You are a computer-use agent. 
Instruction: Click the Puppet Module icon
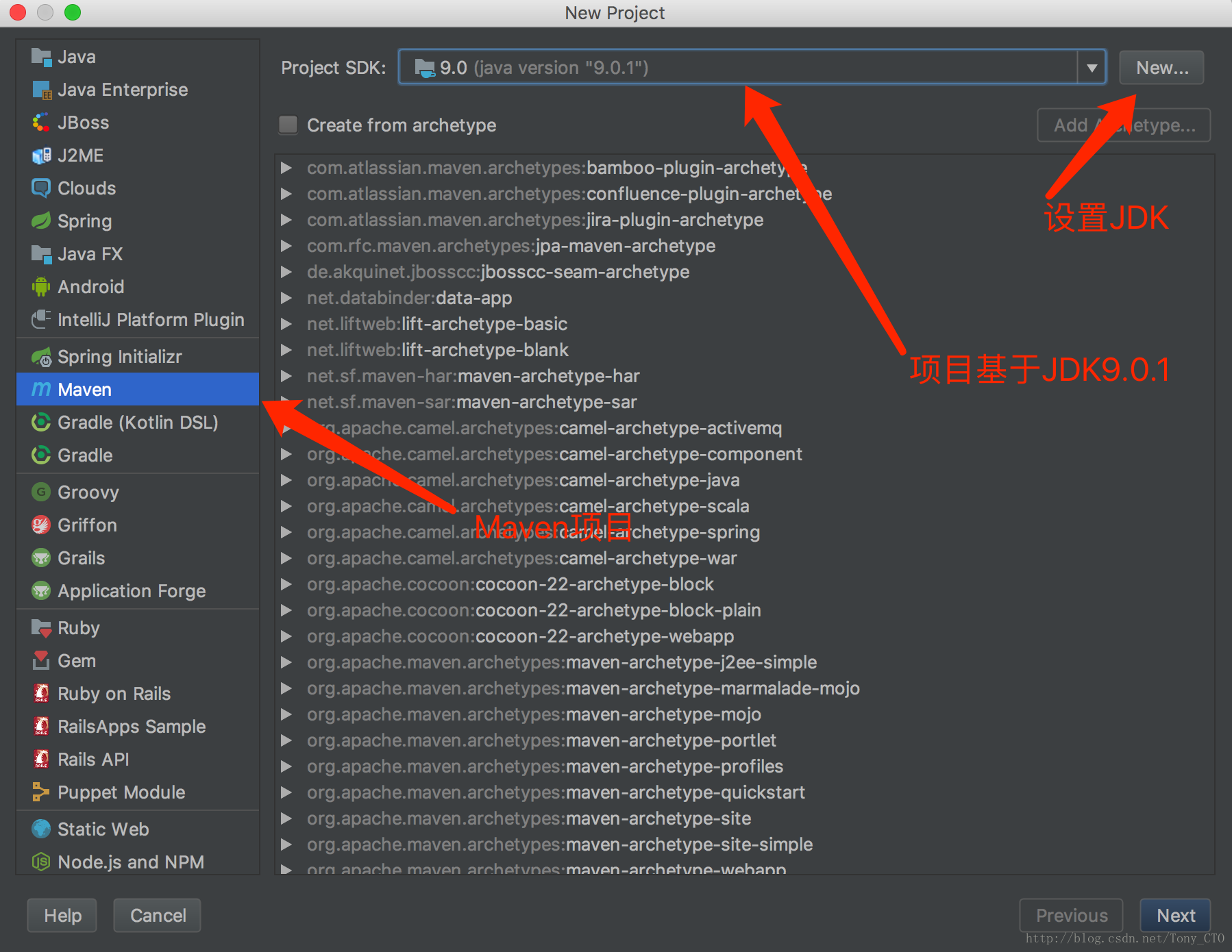tap(41, 792)
